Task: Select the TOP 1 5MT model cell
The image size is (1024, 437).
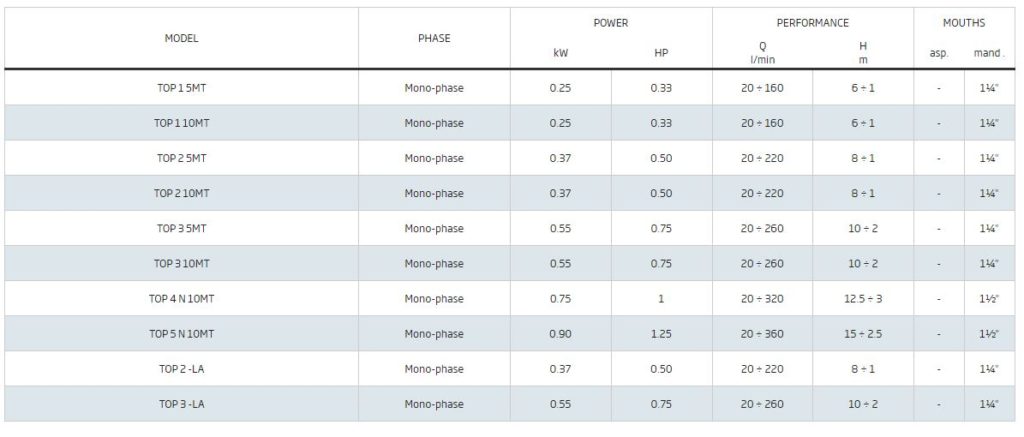Action: coord(181,88)
